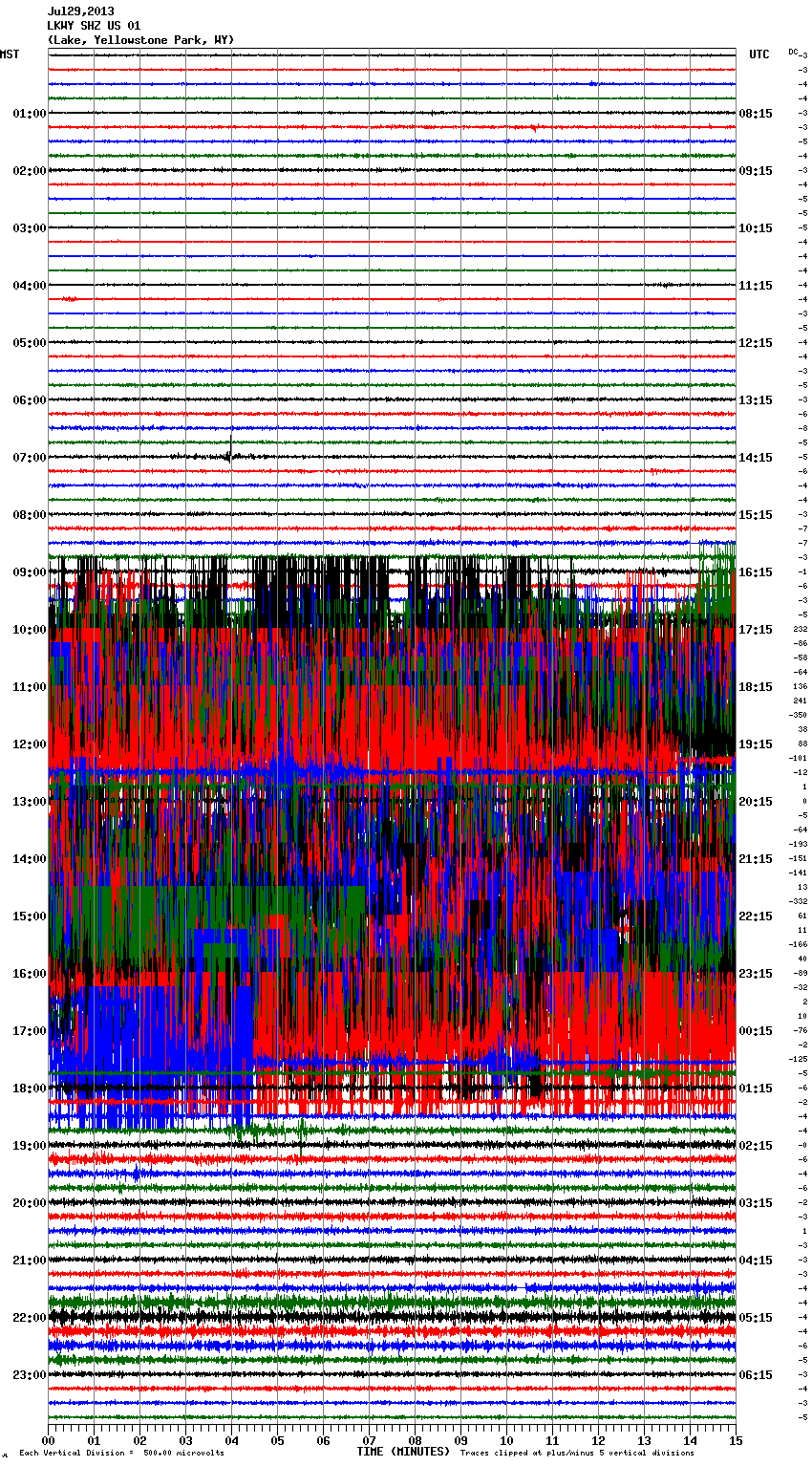Screen dimensions: 812x1466
Task: Click the '18:00' MST hour label
Action: click(29, 1089)
